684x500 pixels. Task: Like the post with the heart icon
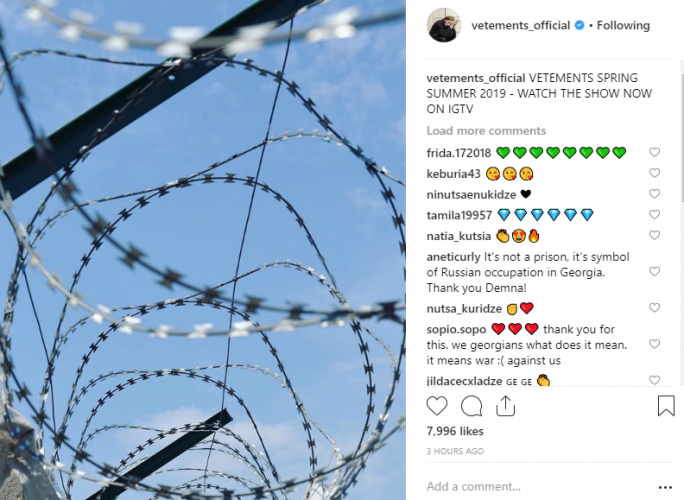tap(437, 406)
